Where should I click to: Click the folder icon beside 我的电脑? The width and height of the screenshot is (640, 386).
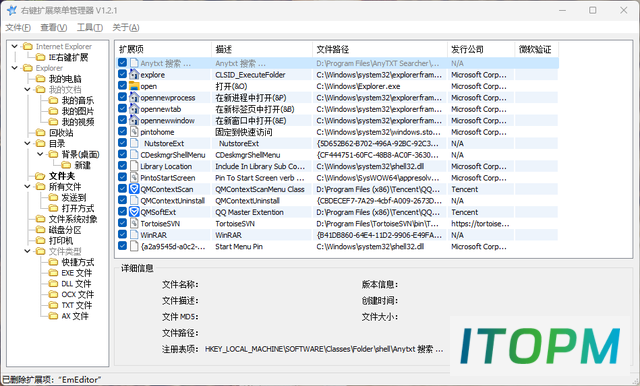pyautogui.click(x=40, y=78)
